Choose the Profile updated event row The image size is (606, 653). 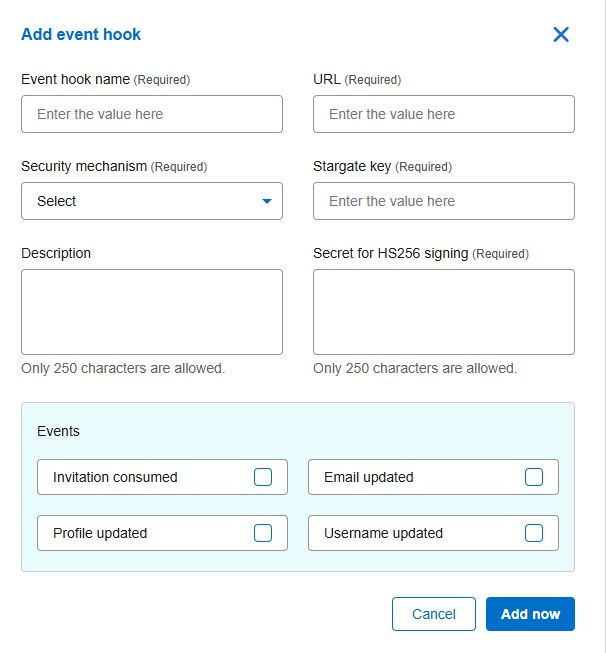(x=162, y=533)
